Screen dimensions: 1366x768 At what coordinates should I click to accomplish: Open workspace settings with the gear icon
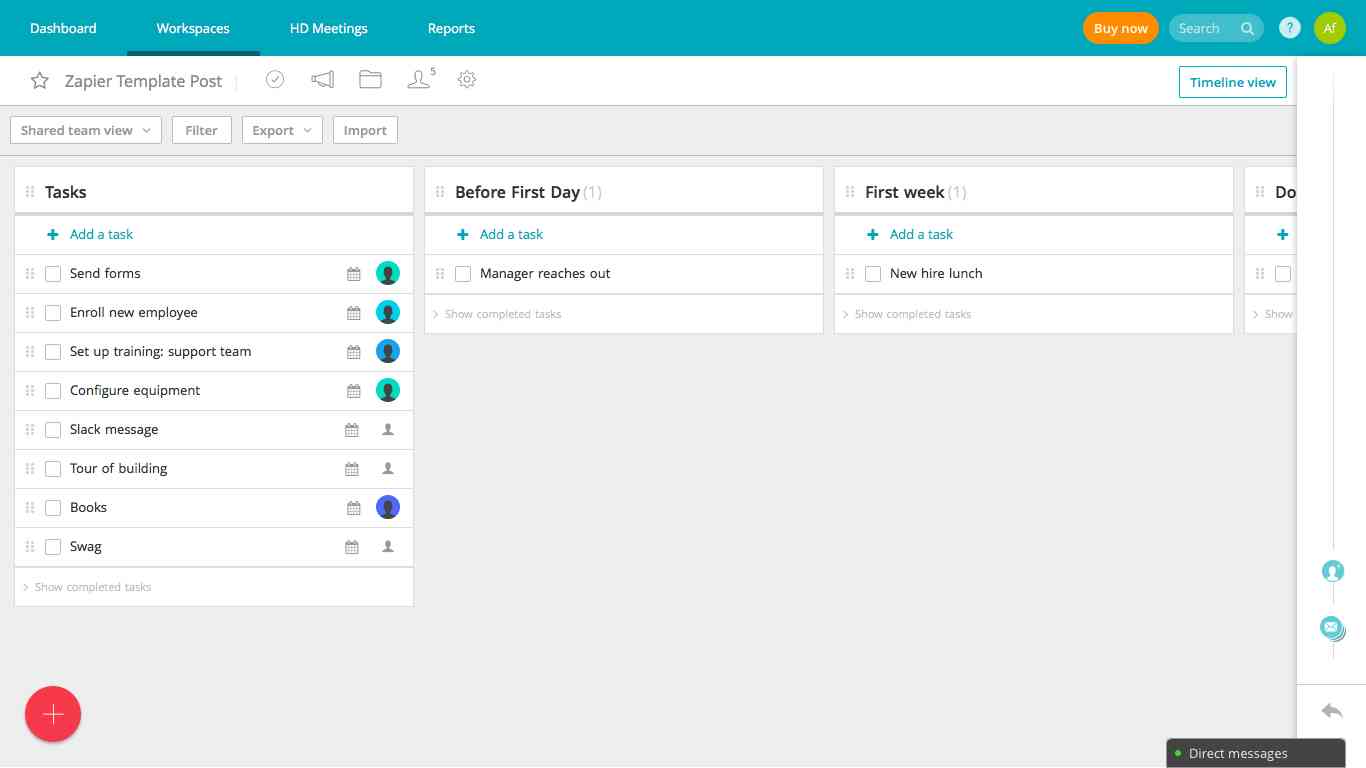[x=466, y=79]
